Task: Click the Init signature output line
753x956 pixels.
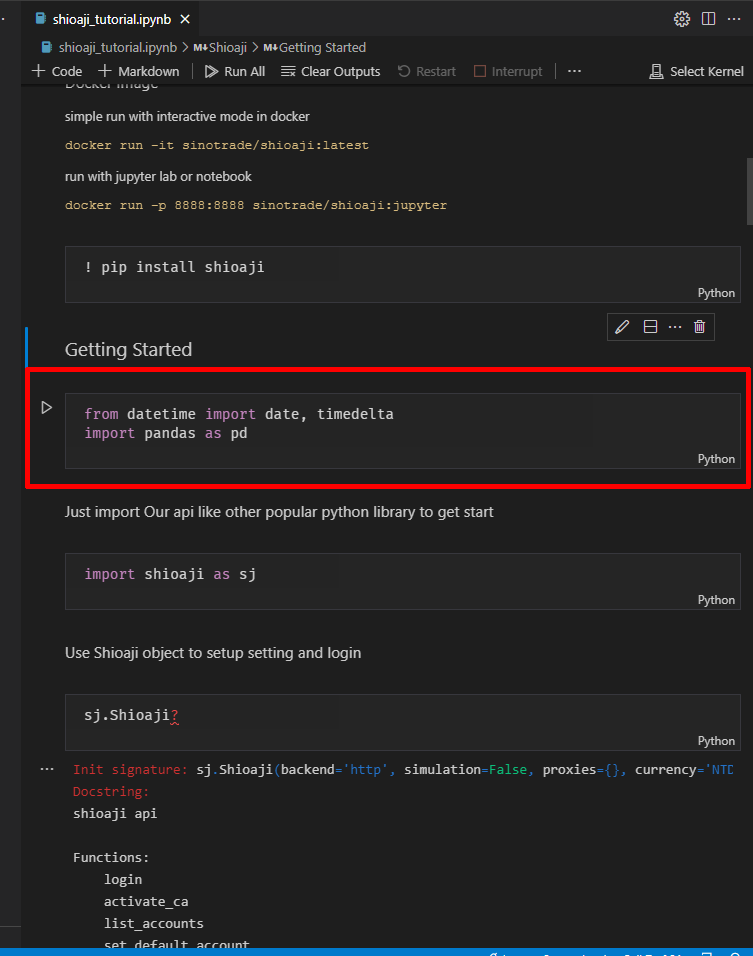Action: [x=402, y=769]
